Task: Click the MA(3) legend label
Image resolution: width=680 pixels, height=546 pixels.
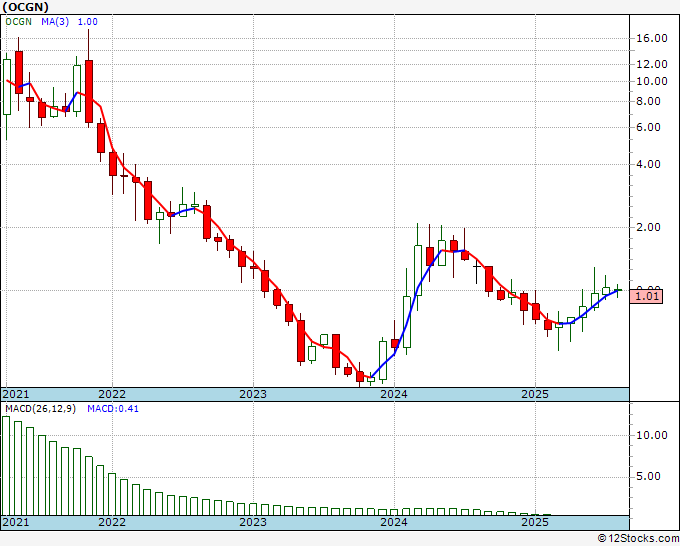Action: (55, 22)
